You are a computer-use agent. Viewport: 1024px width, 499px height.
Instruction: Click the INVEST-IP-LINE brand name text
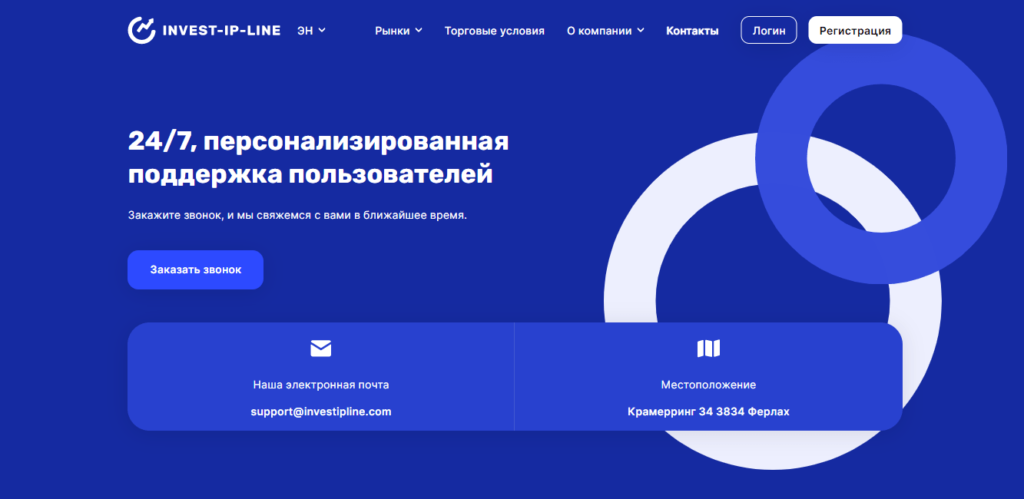pyautogui.click(x=221, y=30)
